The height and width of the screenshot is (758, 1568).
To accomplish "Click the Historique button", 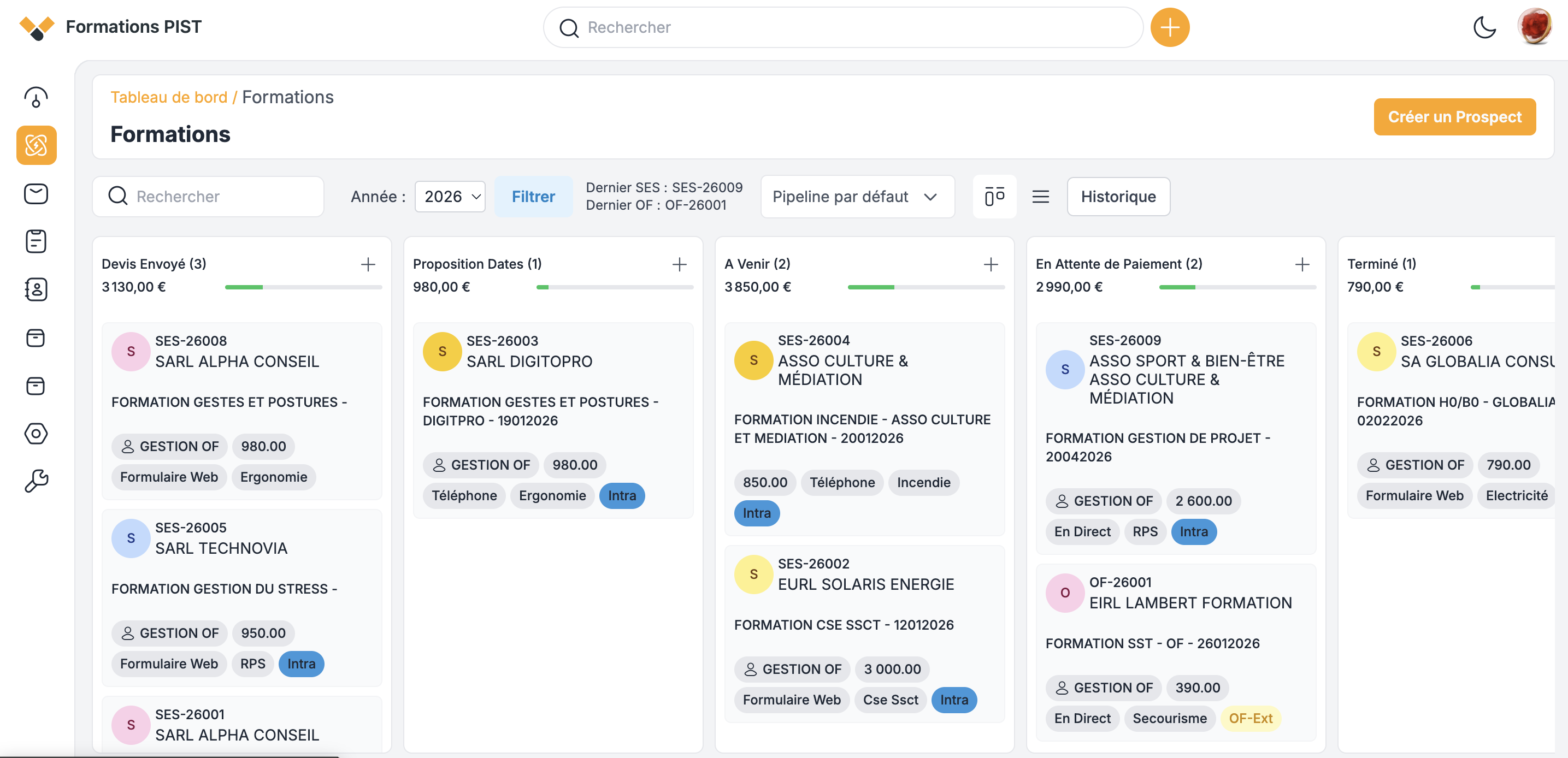I will 1118,197.
